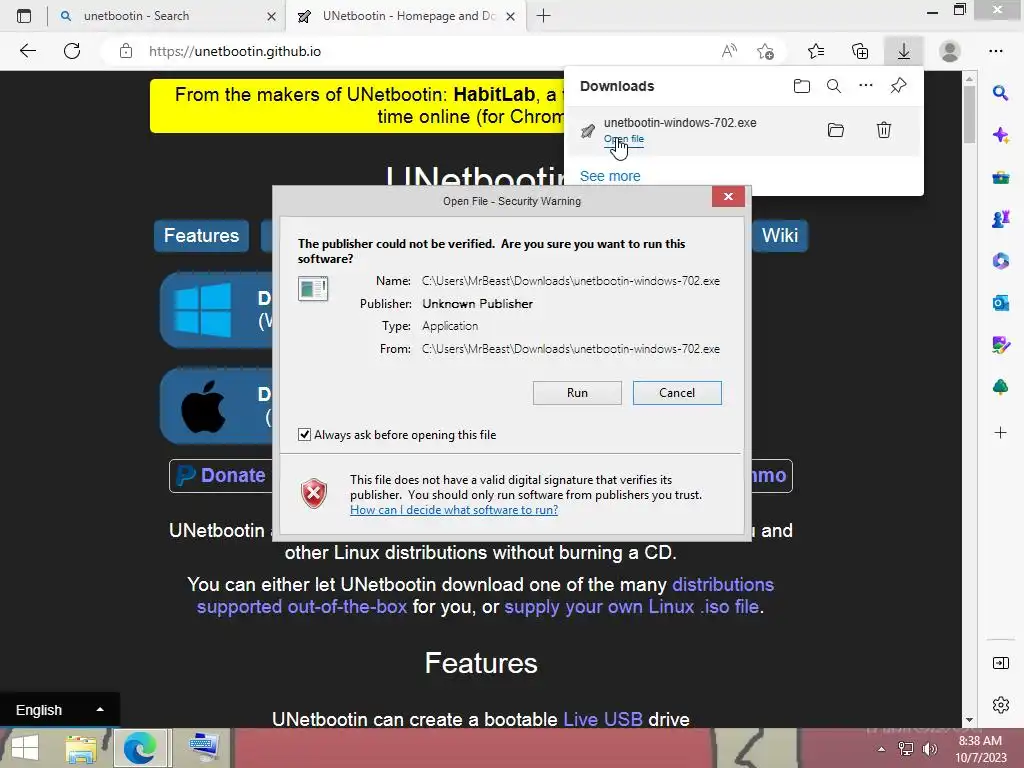Open File Explorer from taskbar
The height and width of the screenshot is (768, 1024).
[x=81, y=748]
